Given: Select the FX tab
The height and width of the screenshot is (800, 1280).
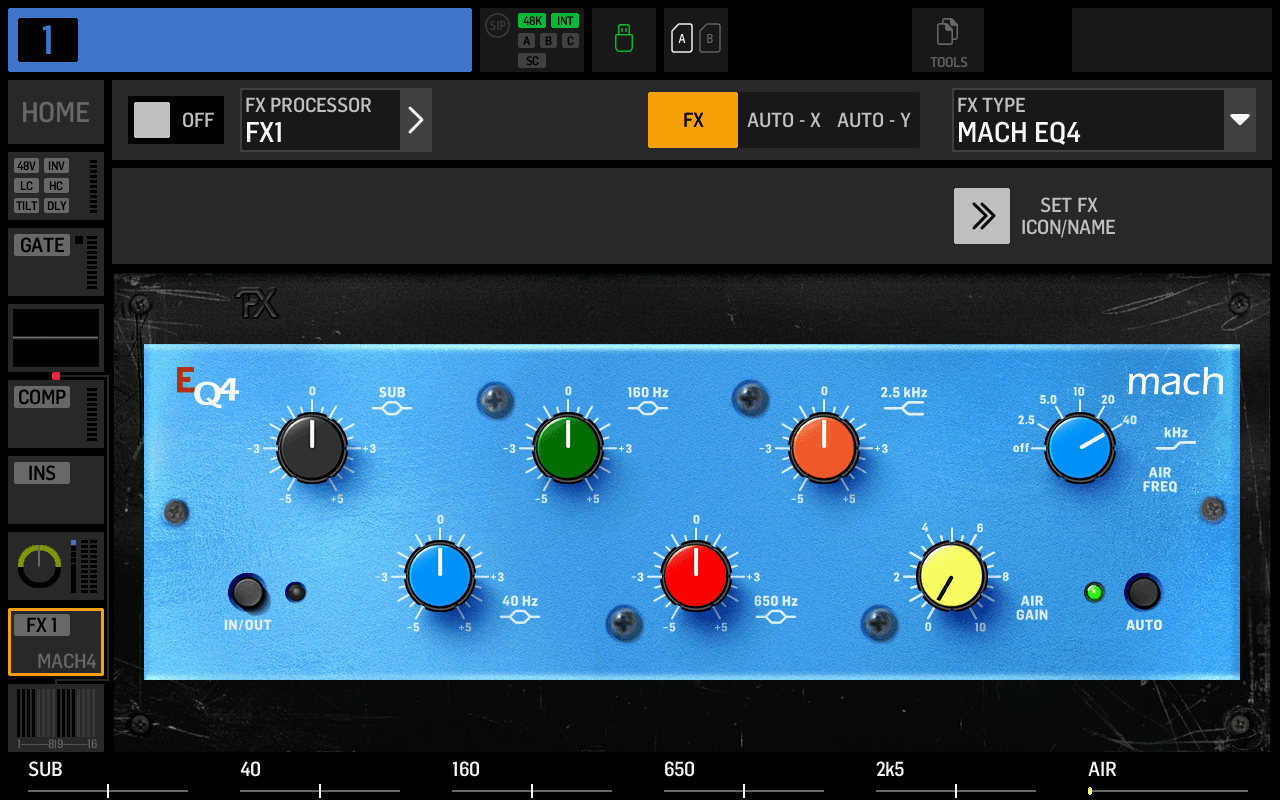Looking at the screenshot, I should [x=693, y=120].
